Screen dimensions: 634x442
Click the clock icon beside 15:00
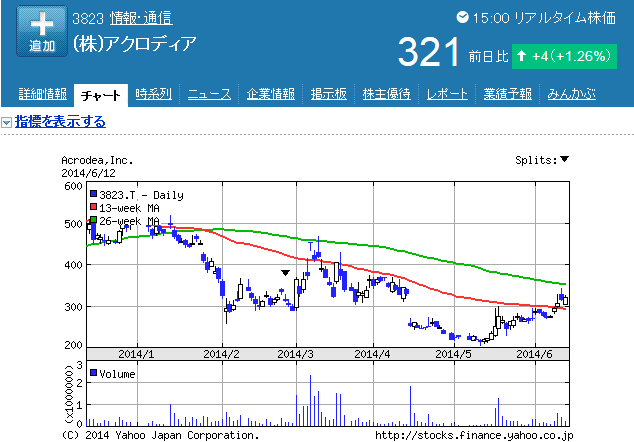462,17
